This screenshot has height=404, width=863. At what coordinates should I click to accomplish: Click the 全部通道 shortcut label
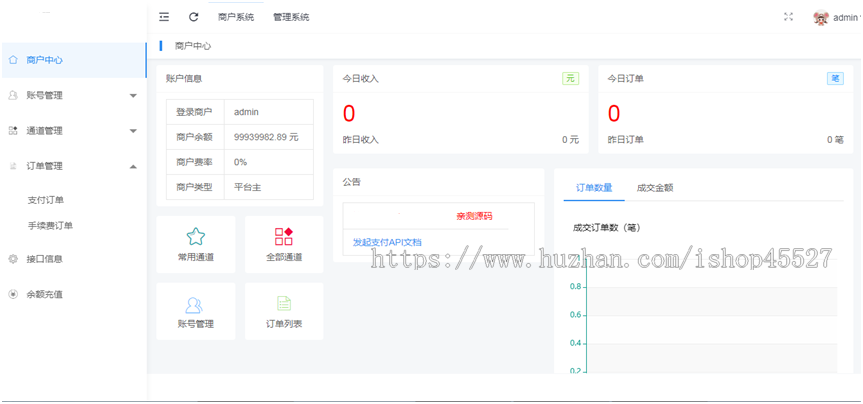tap(284, 257)
